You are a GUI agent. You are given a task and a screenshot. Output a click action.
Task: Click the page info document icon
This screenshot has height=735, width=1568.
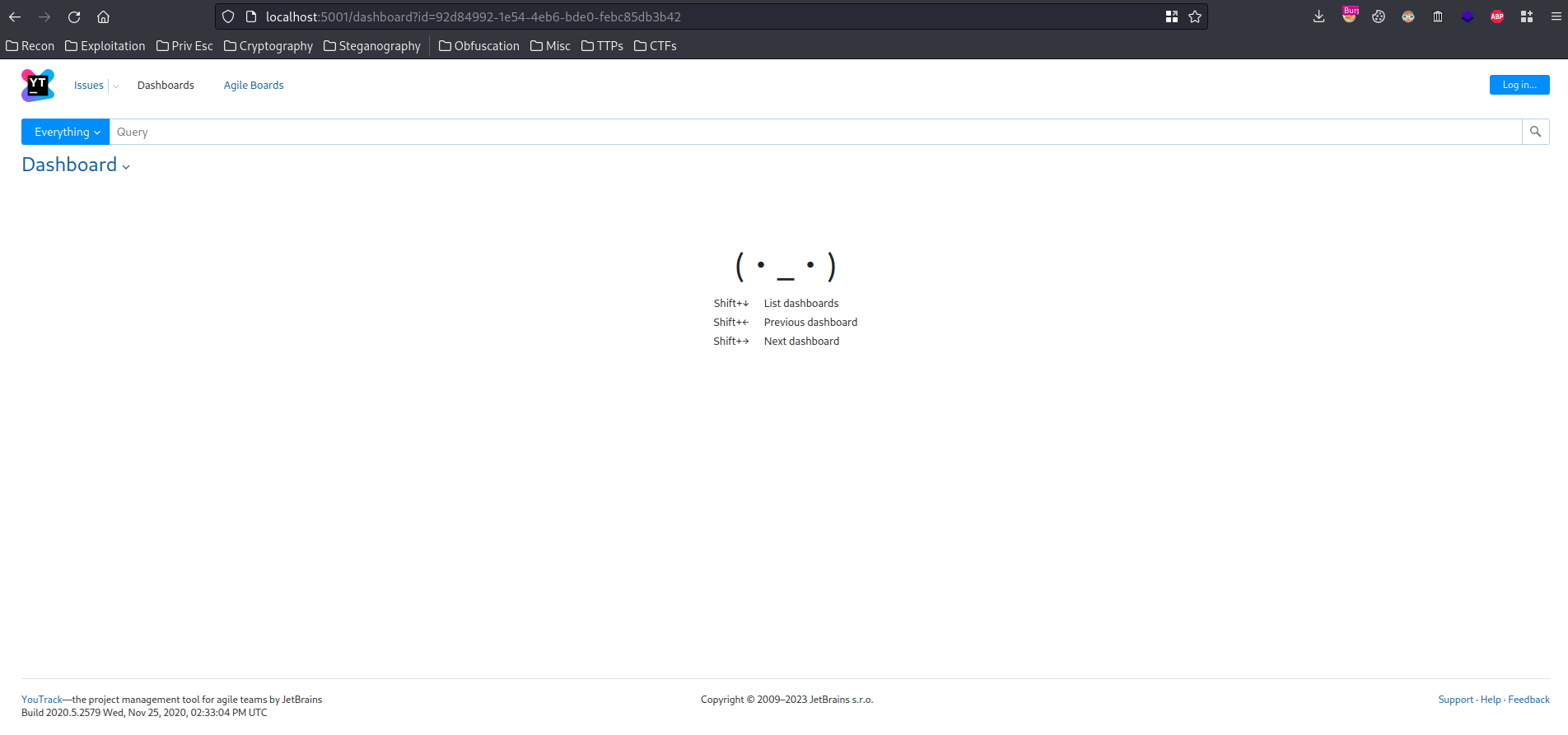click(251, 16)
